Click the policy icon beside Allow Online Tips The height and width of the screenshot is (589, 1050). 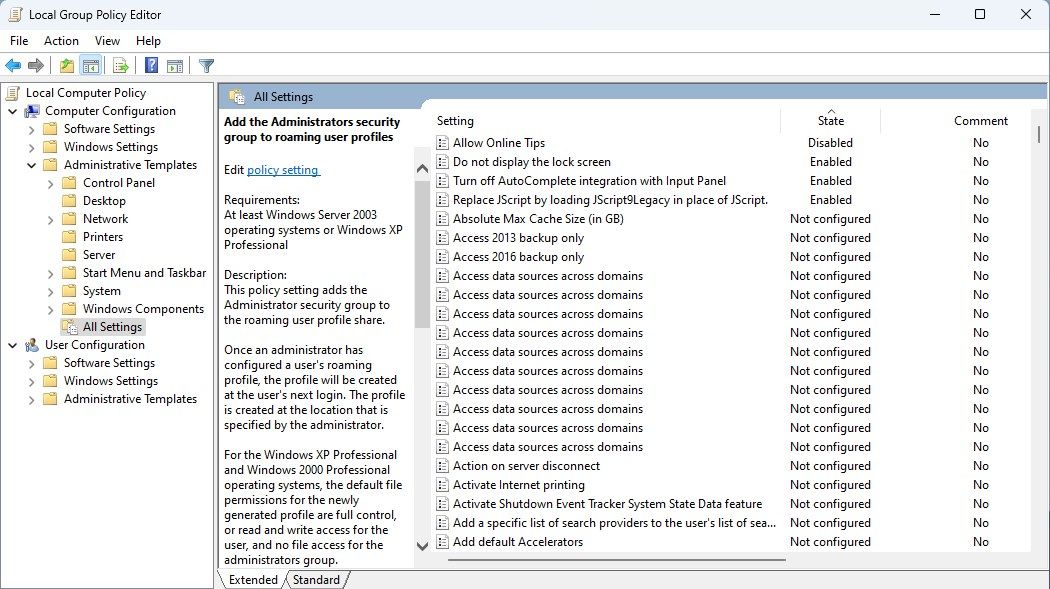point(442,143)
